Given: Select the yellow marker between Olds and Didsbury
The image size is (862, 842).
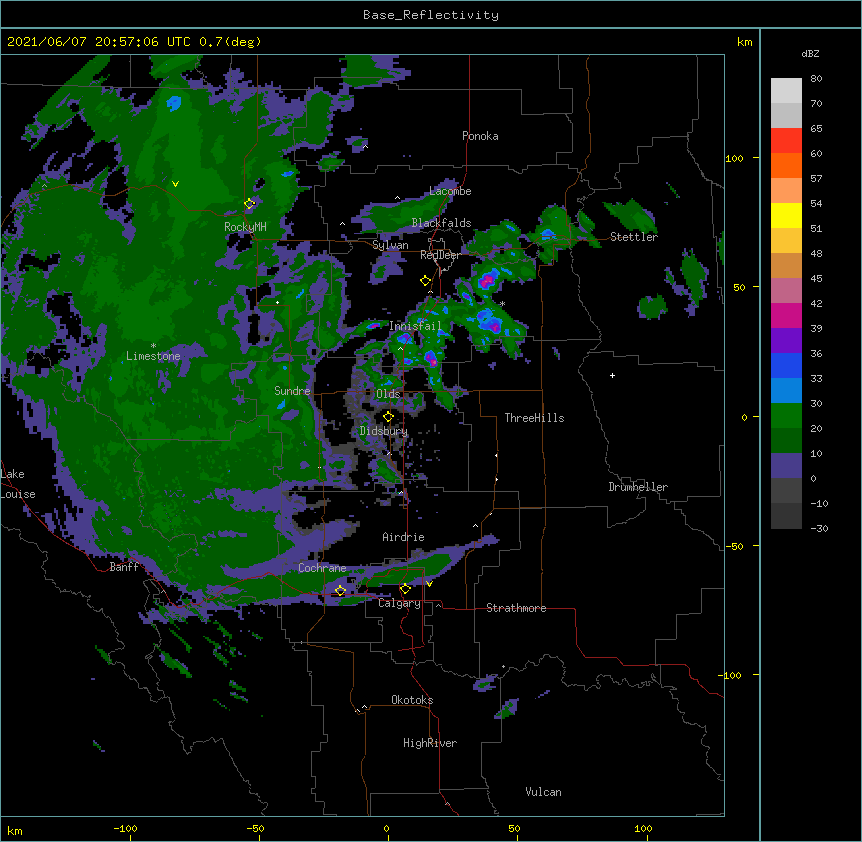Looking at the screenshot, I should click(388, 417).
